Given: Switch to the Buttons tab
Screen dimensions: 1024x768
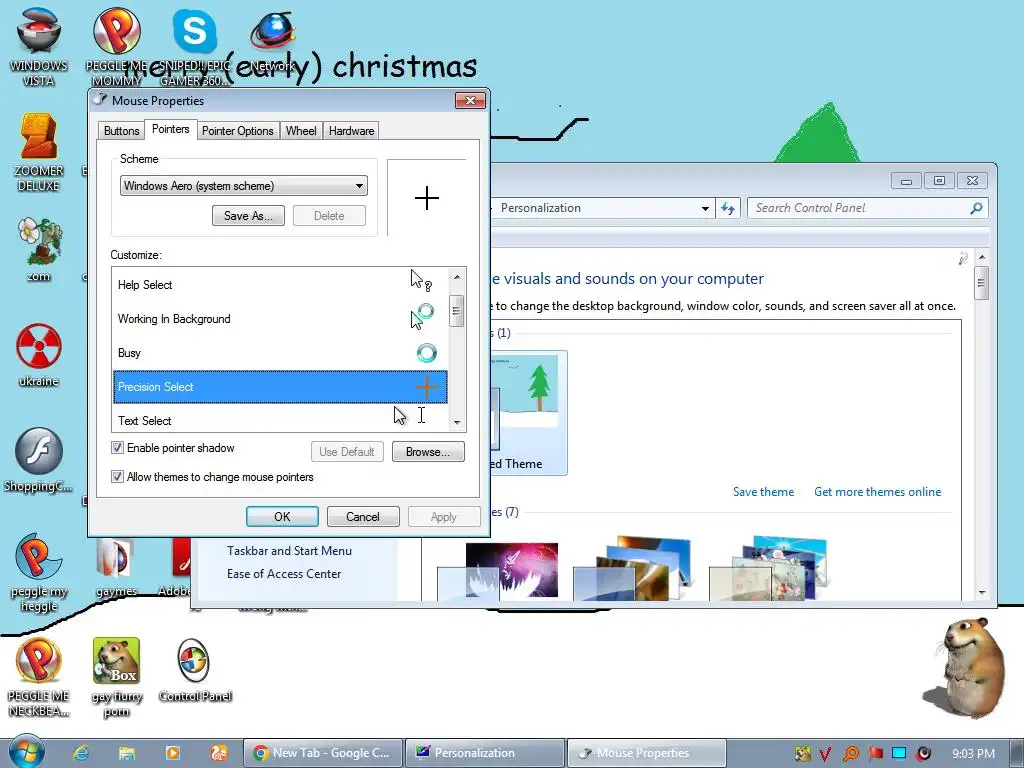Looking at the screenshot, I should [121, 131].
